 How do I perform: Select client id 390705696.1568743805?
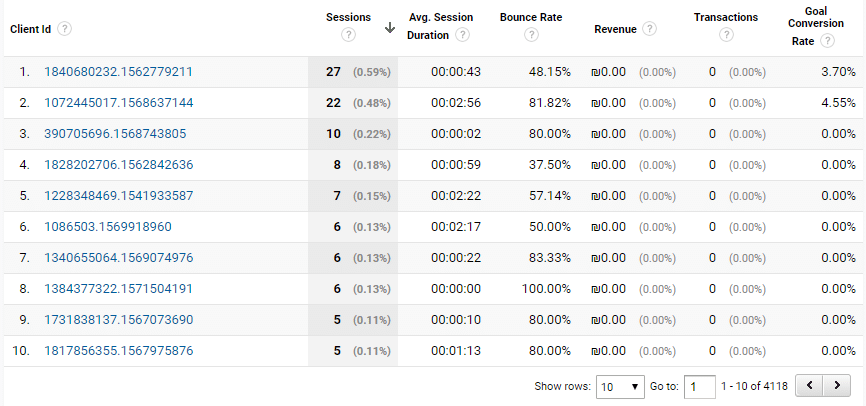tap(115, 134)
